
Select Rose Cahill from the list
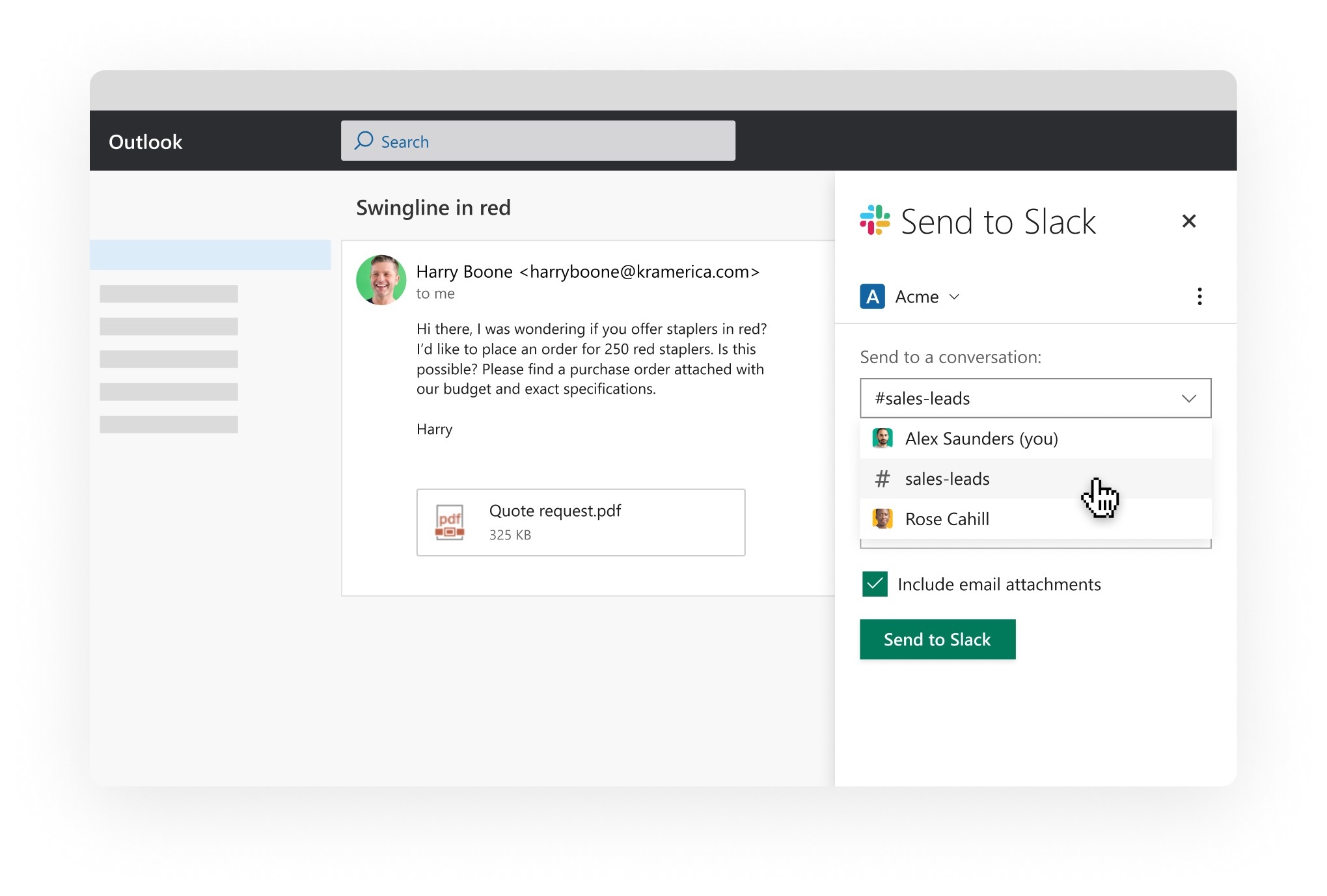point(1035,519)
